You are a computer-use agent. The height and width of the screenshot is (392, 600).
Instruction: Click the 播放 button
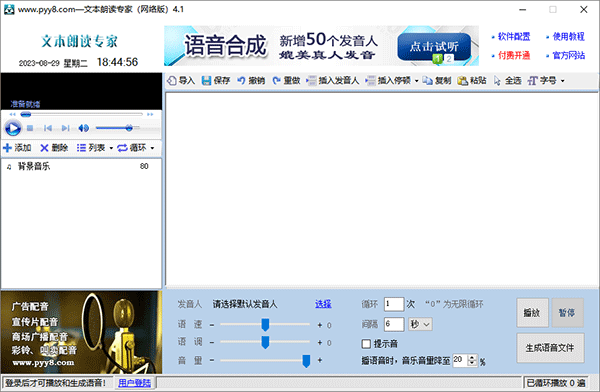click(x=532, y=313)
